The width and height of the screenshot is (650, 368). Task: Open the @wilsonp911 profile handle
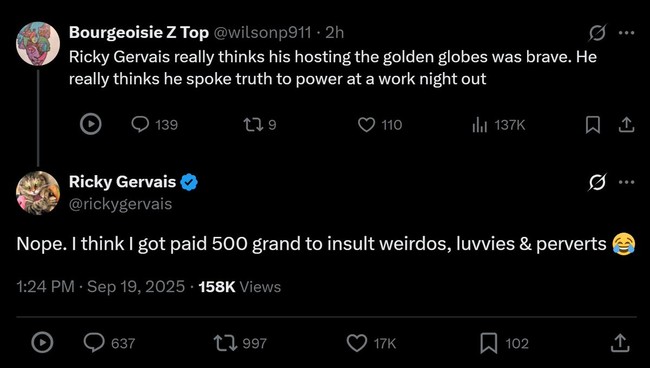tap(262, 32)
